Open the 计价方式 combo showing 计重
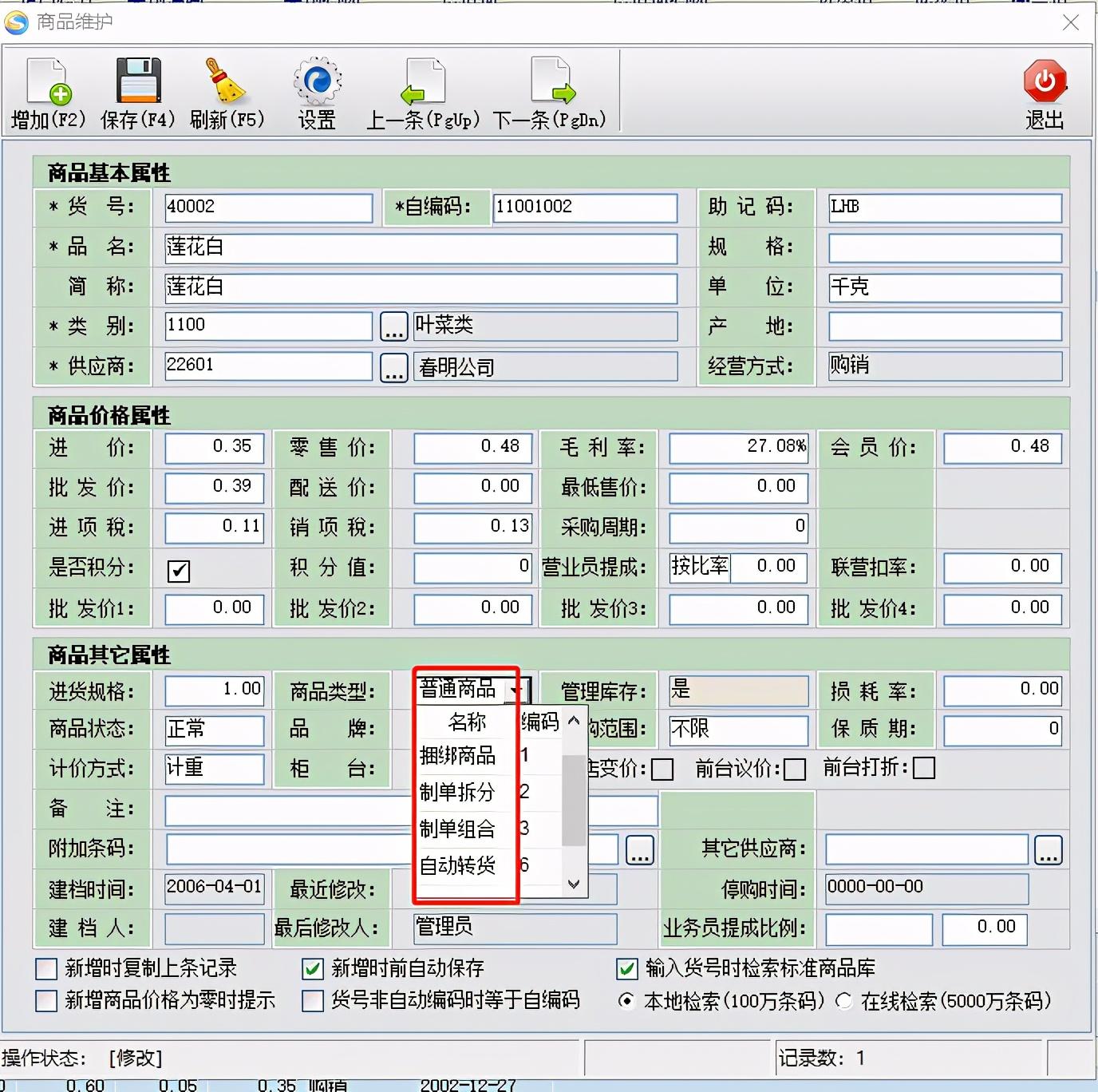 [215, 769]
